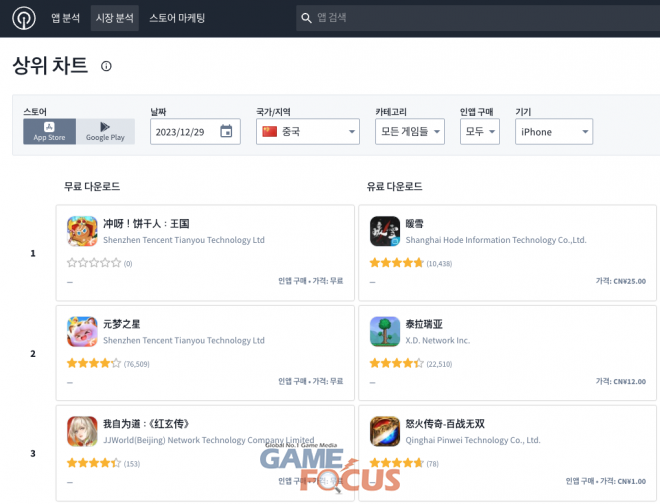This screenshot has width=660, height=504.
Task: Click the 元梦之星 app icon
Action: (82, 331)
